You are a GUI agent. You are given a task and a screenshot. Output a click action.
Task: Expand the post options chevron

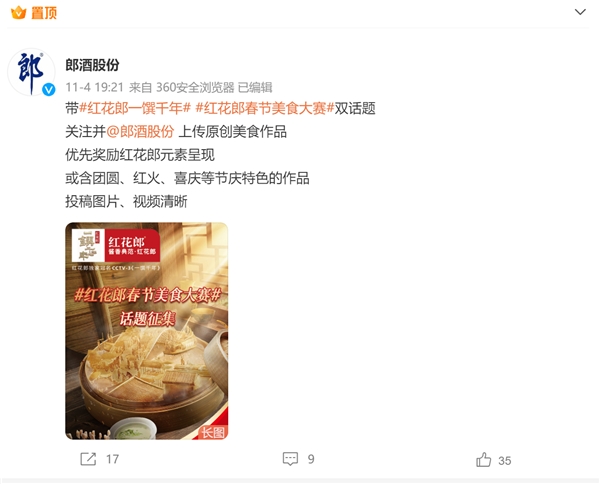580,12
